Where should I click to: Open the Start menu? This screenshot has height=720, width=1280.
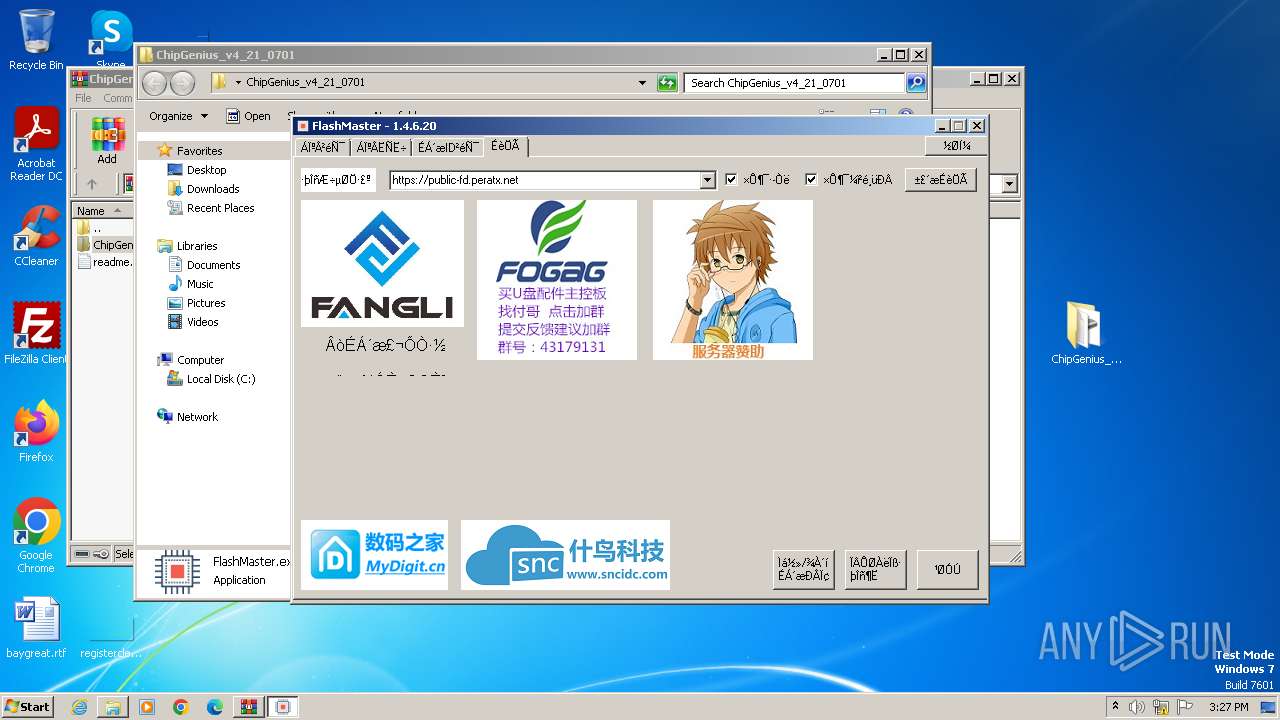click(x=28, y=706)
